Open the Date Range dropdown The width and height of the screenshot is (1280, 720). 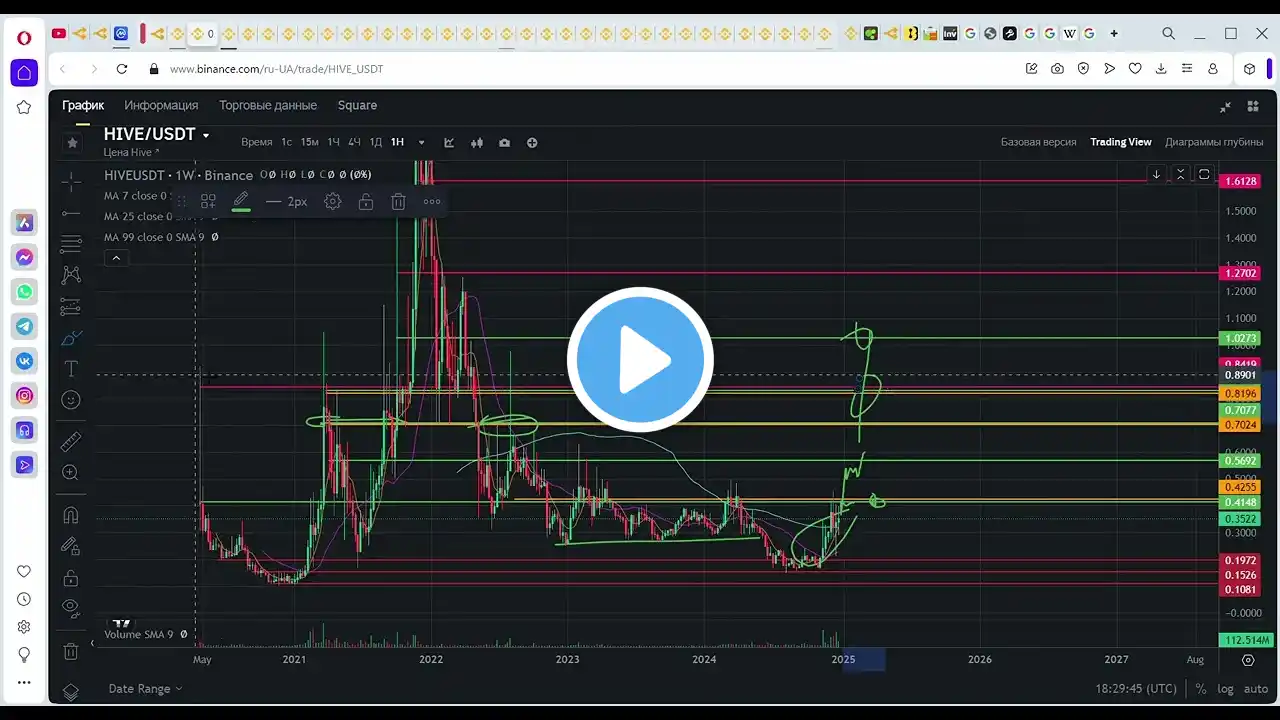pos(146,689)
